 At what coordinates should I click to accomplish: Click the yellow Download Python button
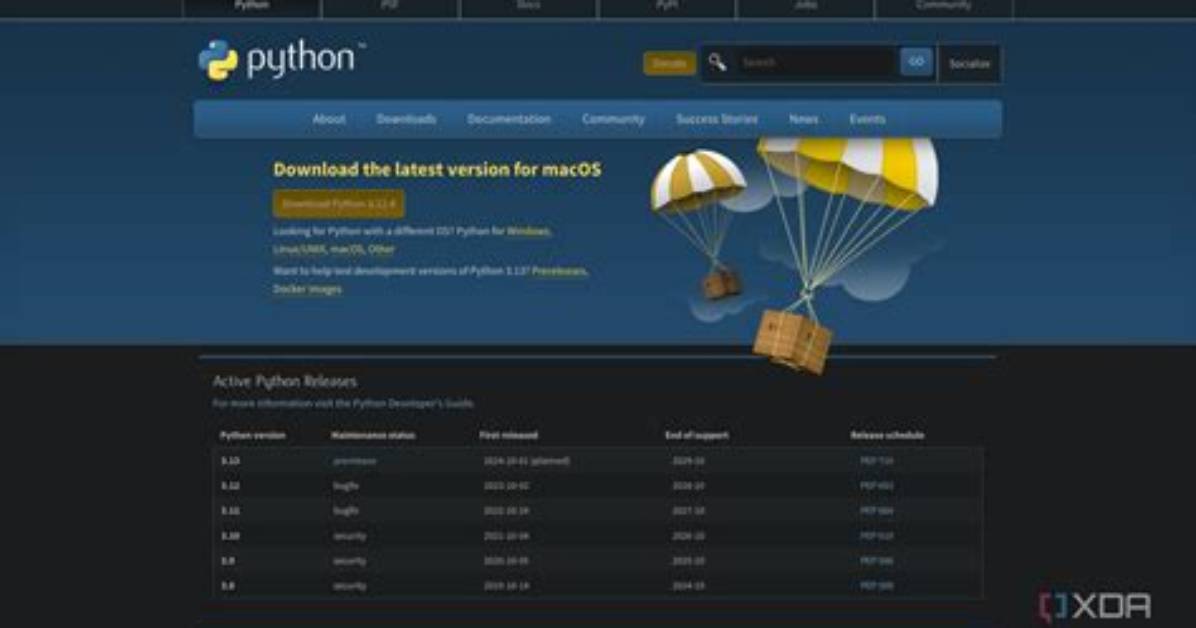pos(339,204)
